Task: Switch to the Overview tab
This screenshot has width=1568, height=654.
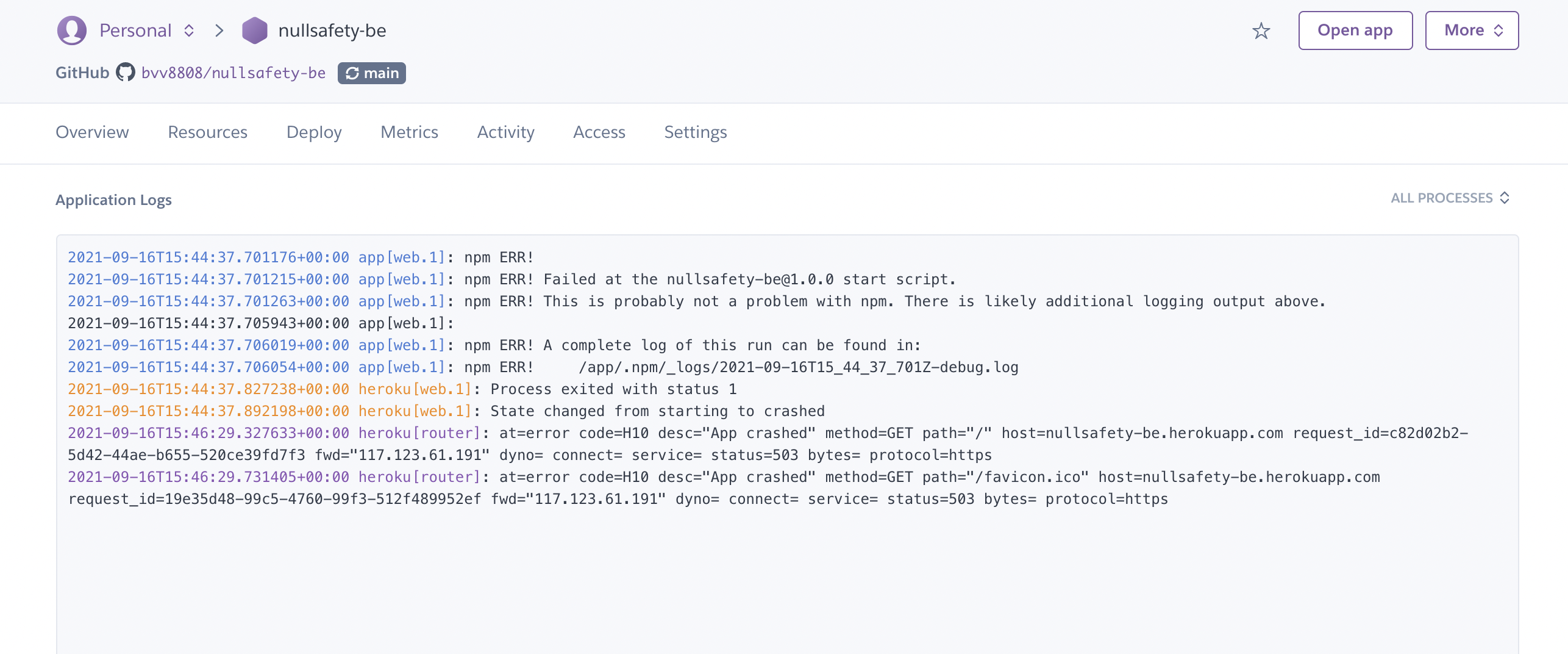Action: (92, 132)
